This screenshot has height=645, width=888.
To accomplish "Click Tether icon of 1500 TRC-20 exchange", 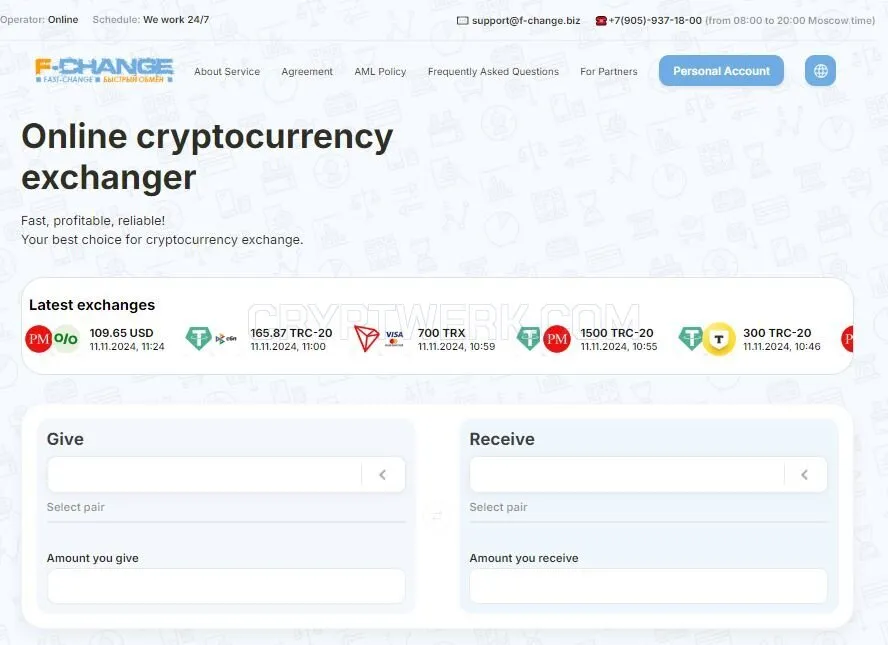I will coord(529,338).
